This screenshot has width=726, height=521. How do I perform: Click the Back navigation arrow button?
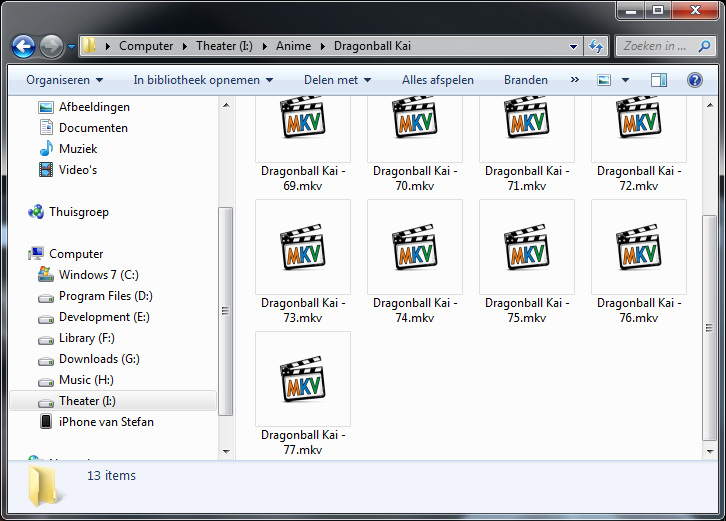[24, 46]
